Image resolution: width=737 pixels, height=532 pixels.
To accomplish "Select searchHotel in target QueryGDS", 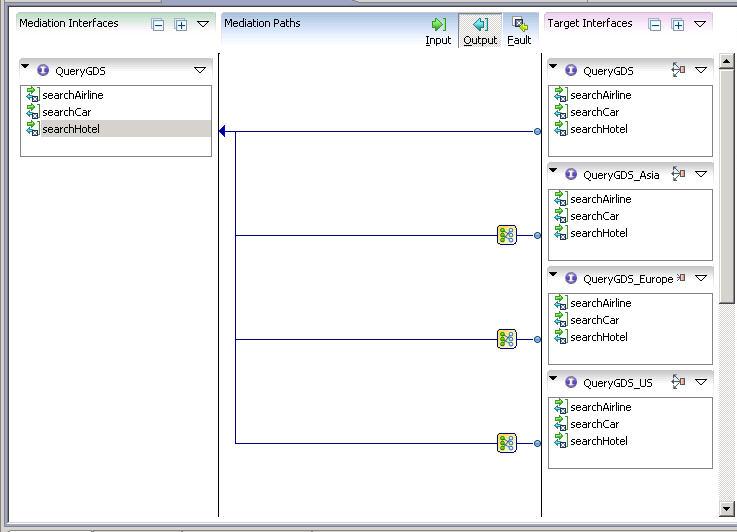I will pyautogui.click(x=599, y=129).
